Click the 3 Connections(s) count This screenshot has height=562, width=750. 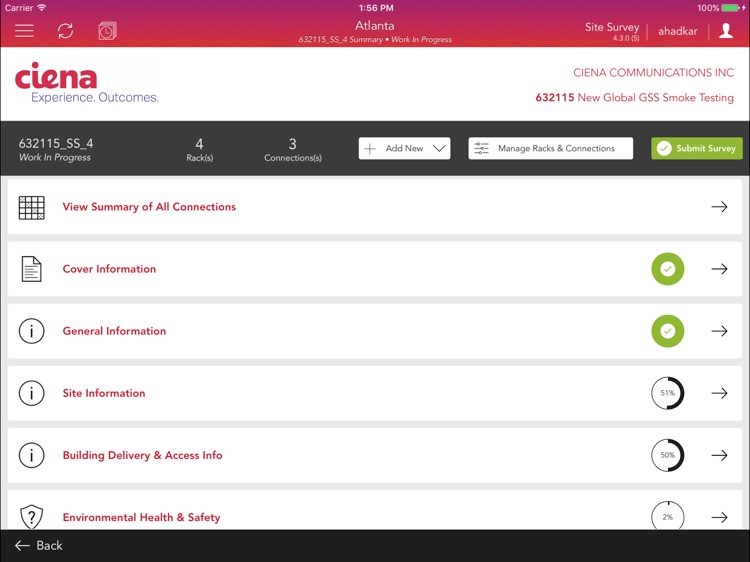coord(293,150)
